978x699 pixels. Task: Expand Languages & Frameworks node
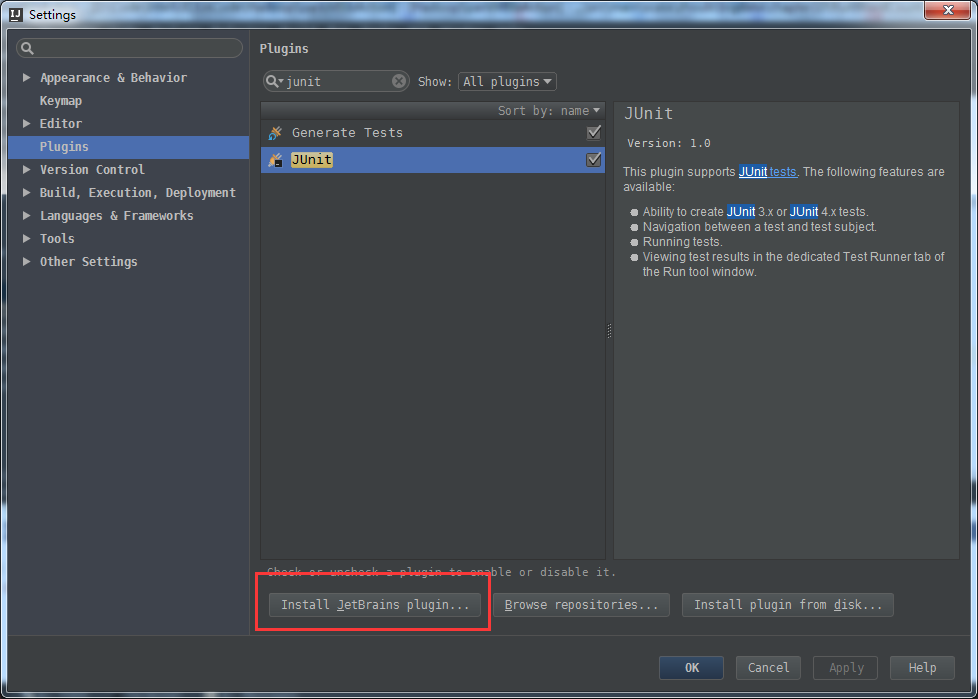(x=26, y=216)
